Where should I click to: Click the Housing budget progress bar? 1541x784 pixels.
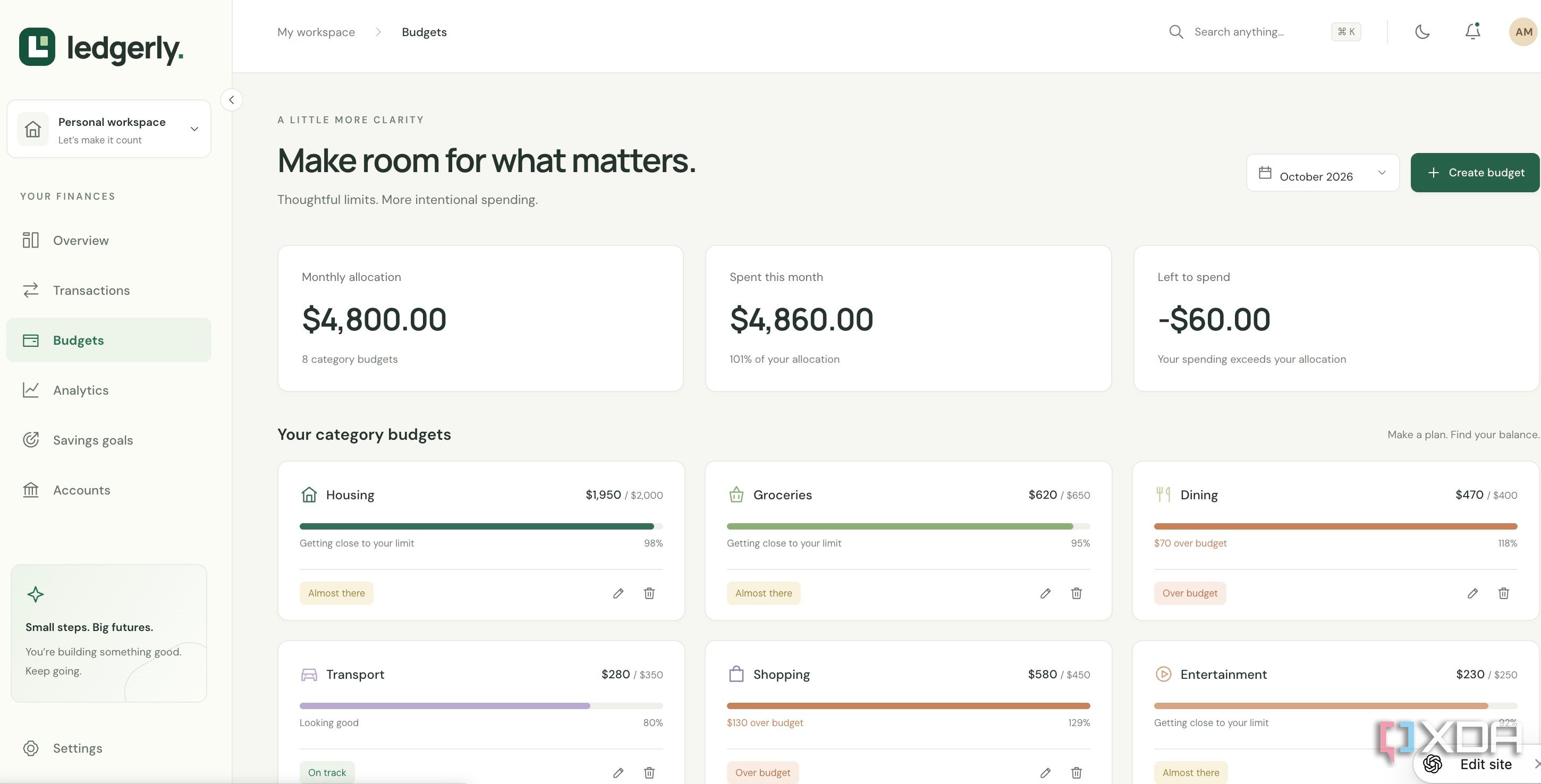[x=481, y=526]
